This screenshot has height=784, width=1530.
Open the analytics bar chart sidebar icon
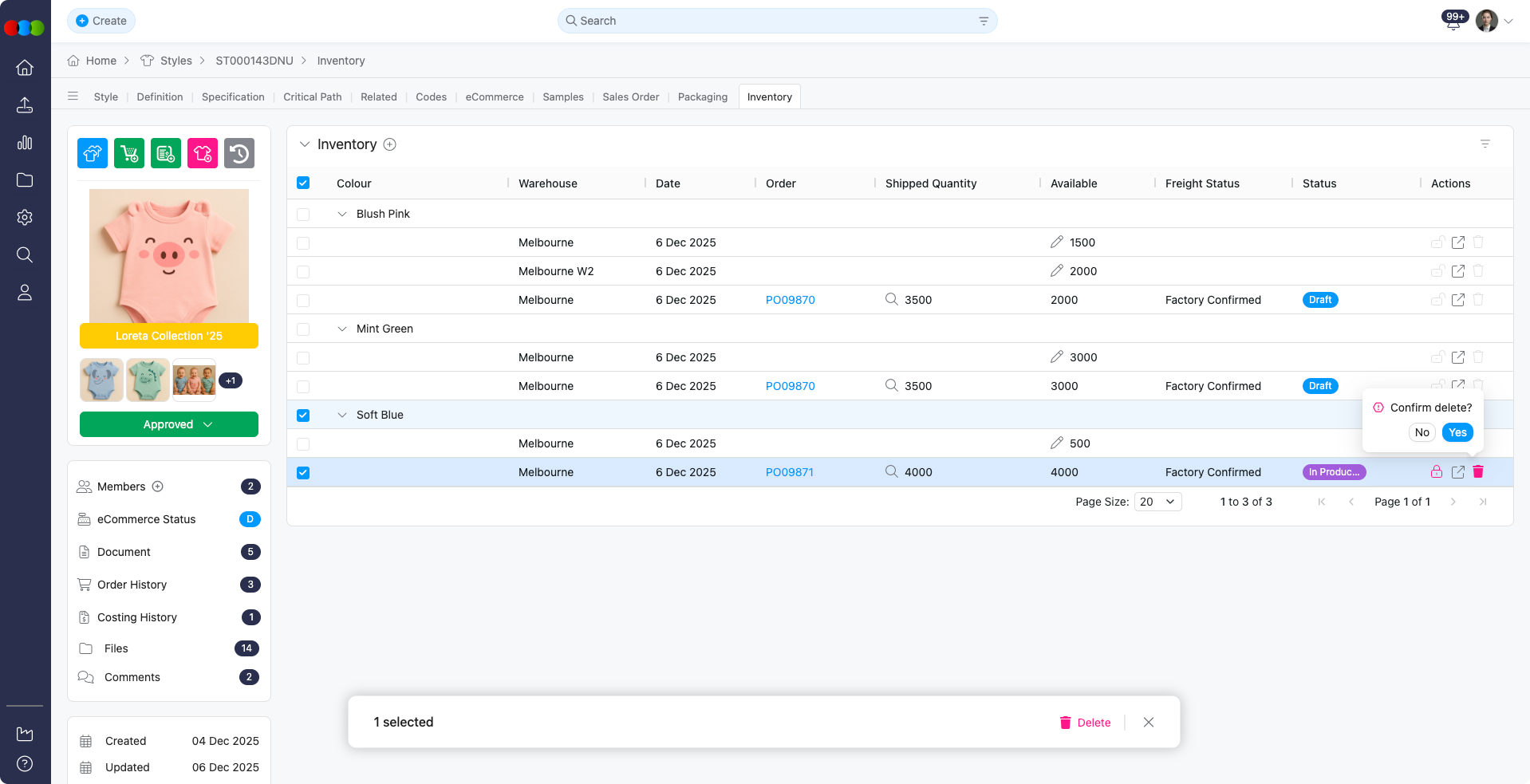click(x=25, y=143)
